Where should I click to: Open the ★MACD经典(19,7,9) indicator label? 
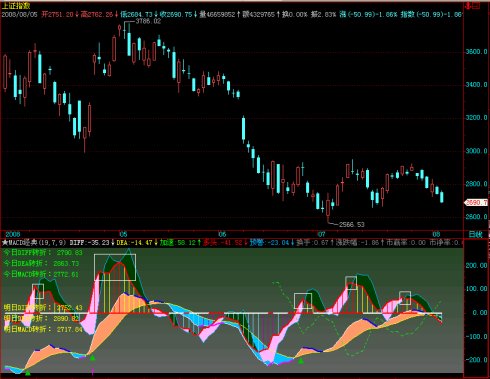[x=34, y=242]
